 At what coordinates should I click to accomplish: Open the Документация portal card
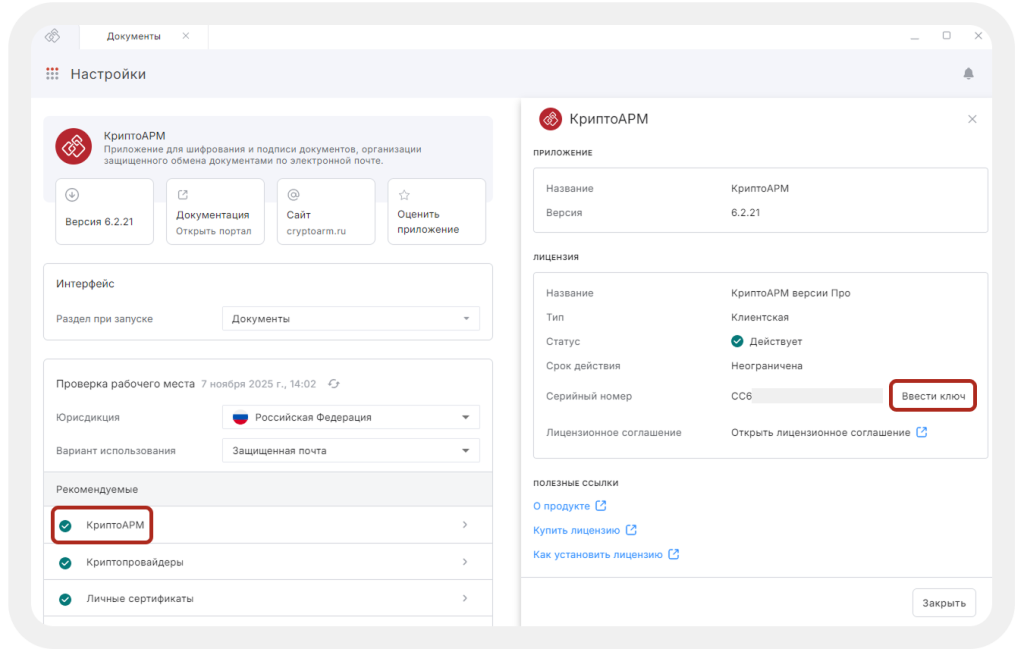[214, 212]
